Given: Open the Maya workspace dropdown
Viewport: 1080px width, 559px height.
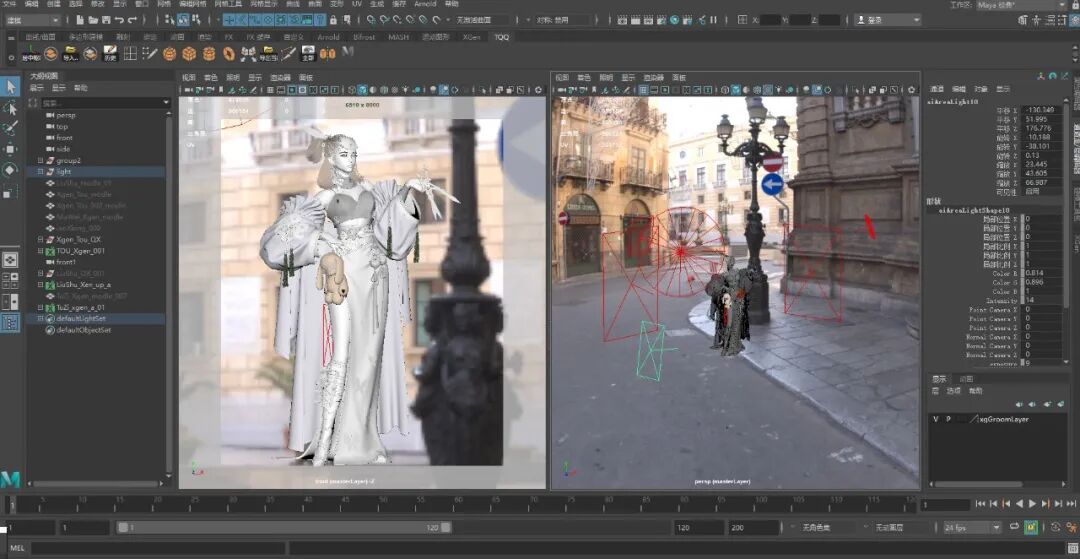Looking at the screenshot, I should 1020,5.
